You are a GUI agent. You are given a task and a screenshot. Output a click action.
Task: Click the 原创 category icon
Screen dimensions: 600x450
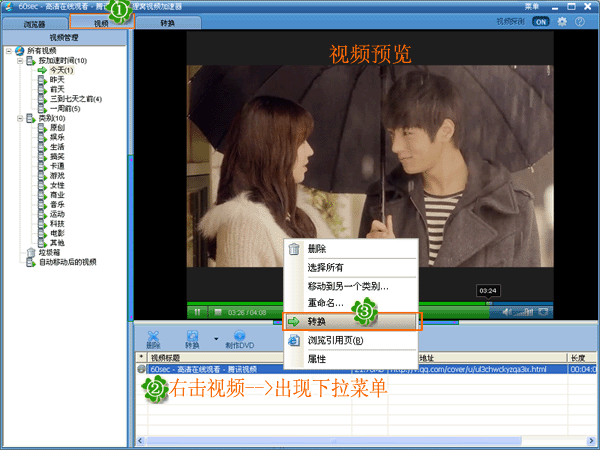point(42,128)
